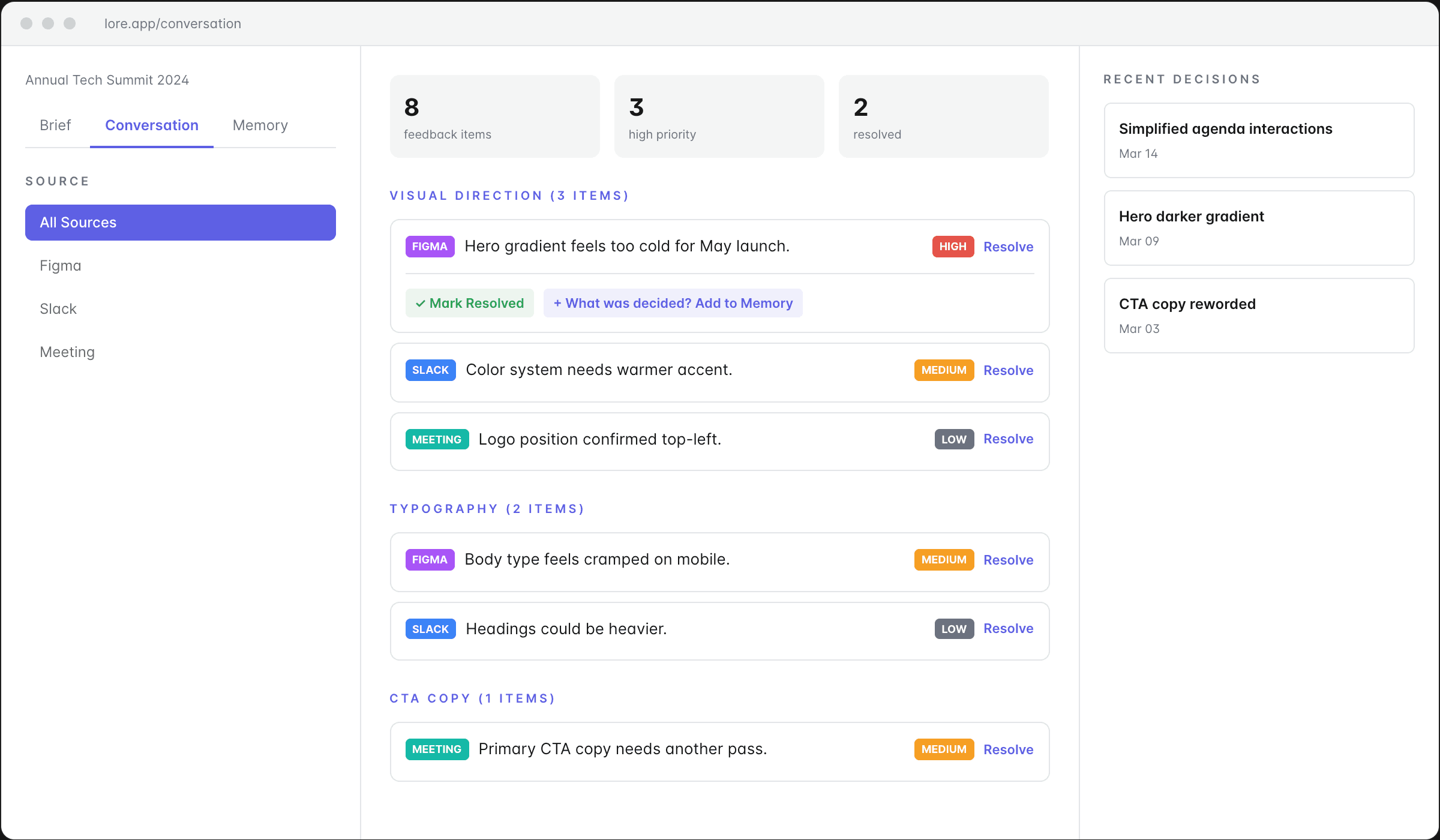Click the FIGMA badge on Hero gradient item

[x=430, y=247]
